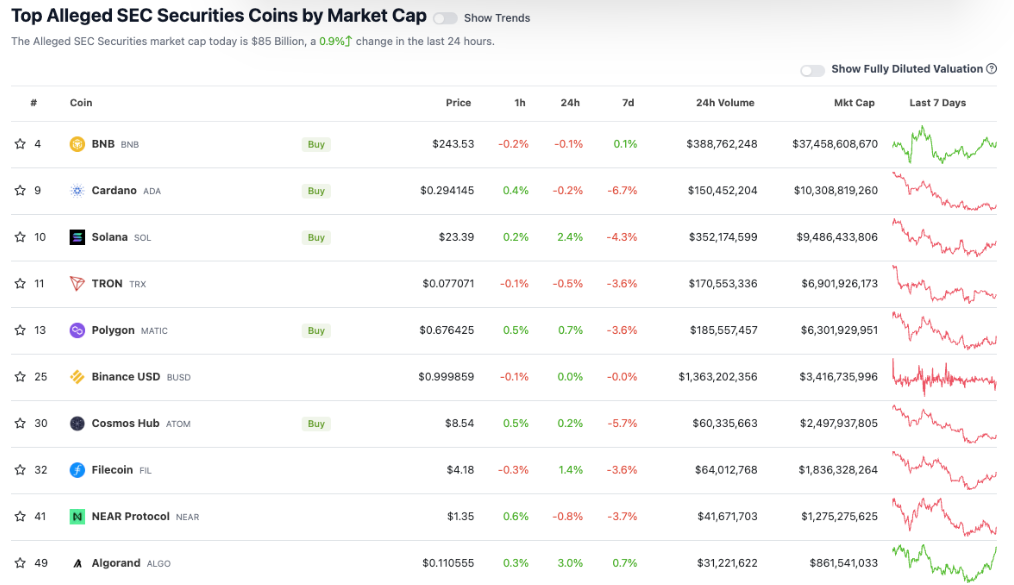The height and width of the screenshot is (585, 1014).
Task: Click the BNB coin logo icon
Action: point(77,144)
